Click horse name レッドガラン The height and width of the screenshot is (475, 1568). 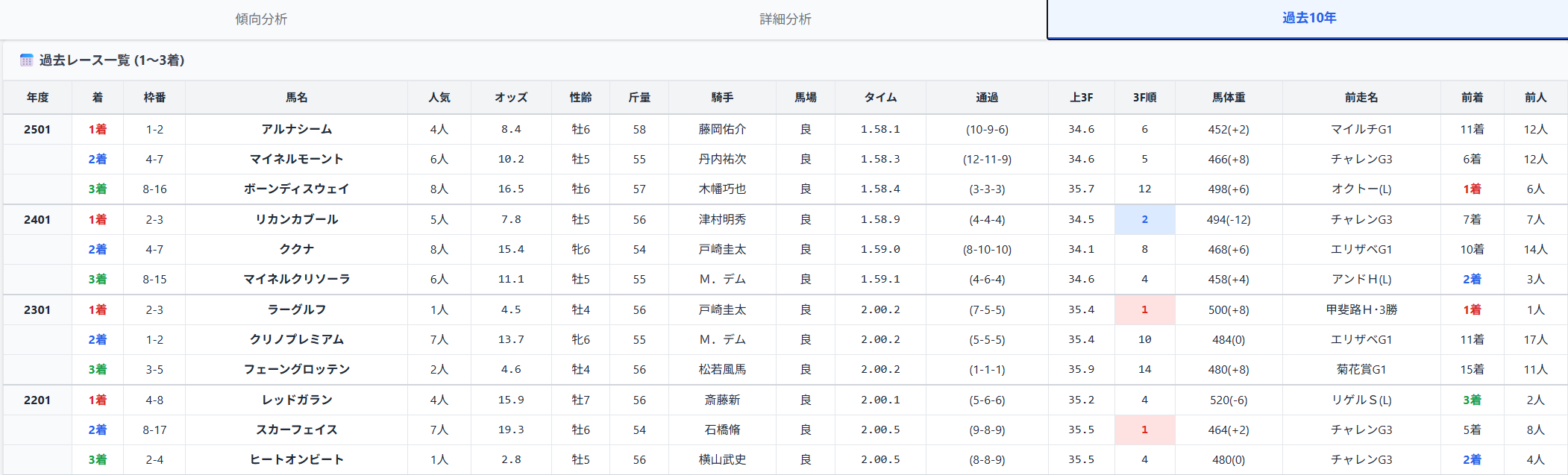point(296,400)
